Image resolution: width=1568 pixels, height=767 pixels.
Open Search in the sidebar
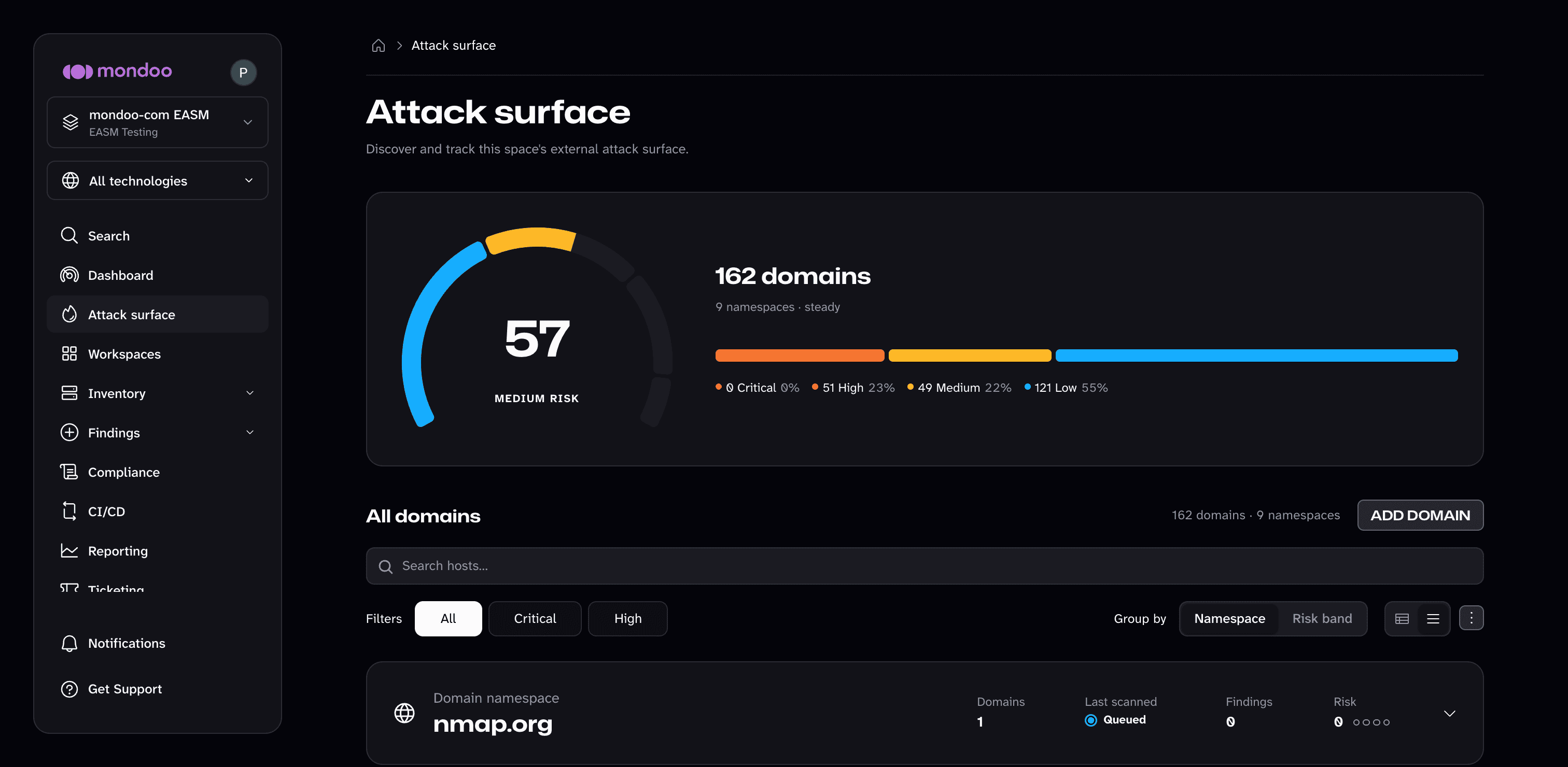coord(157,235)
